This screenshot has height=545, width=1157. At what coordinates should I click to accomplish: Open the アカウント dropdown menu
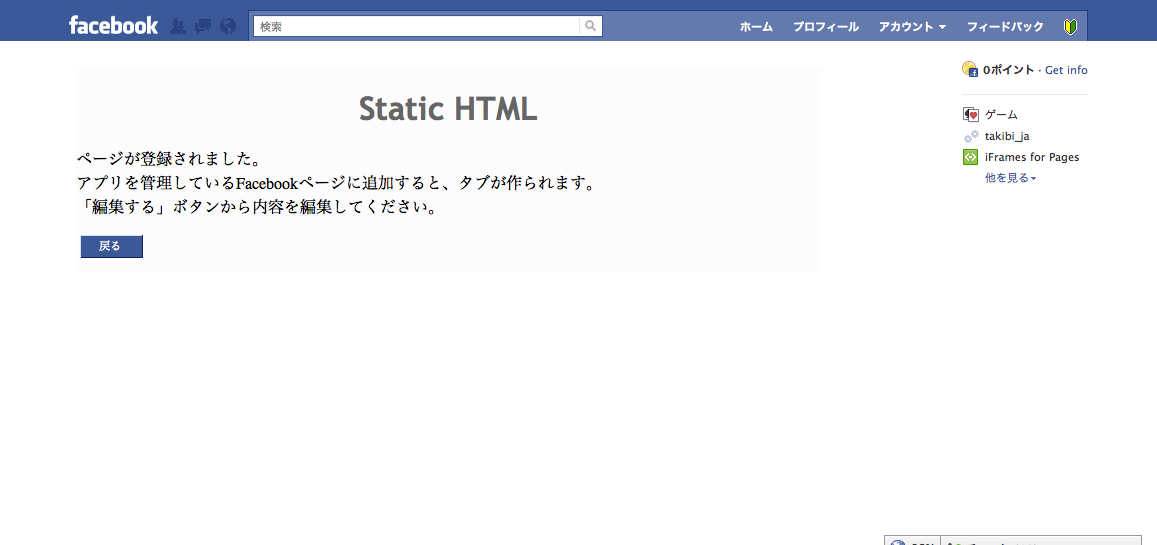click(x=912, y=27)
